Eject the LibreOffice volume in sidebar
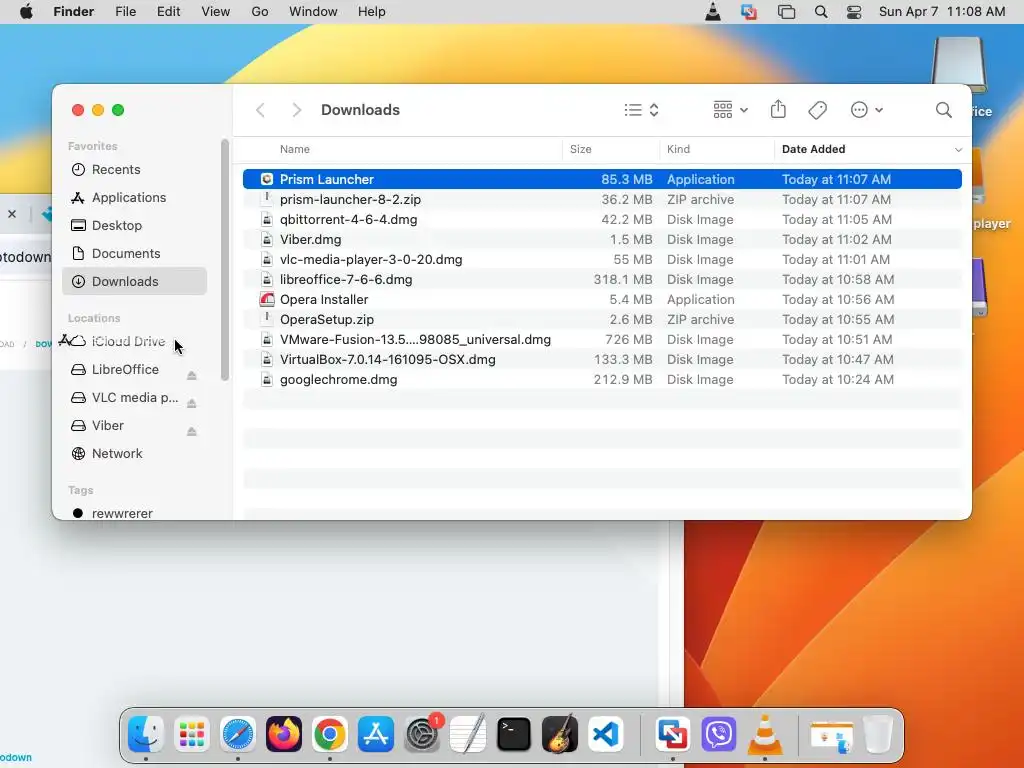This screenshot has height=768, width=1024. point(191,375)
